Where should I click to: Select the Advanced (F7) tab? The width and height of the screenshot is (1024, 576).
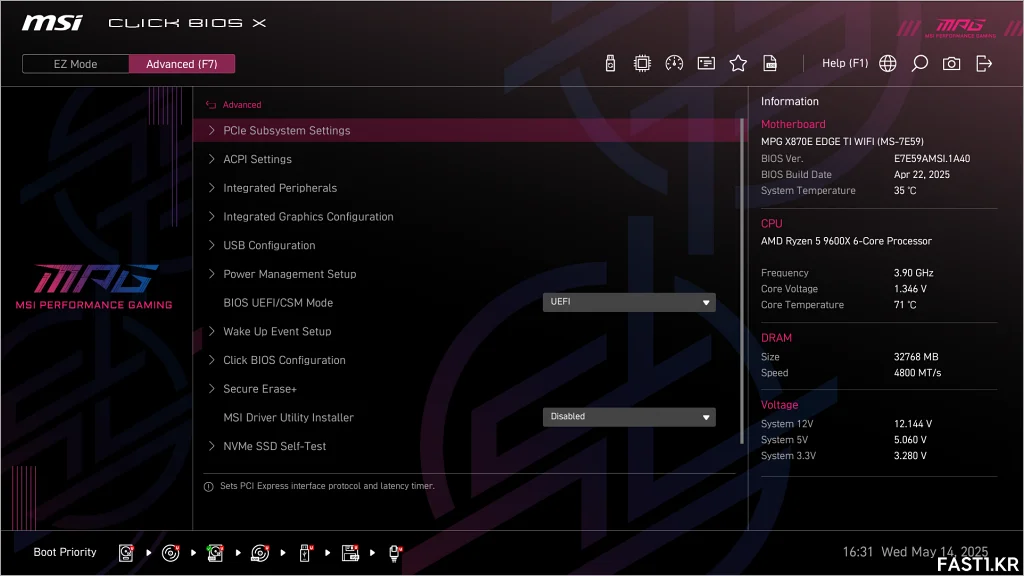pyautogui.click(x=182, y=64)
